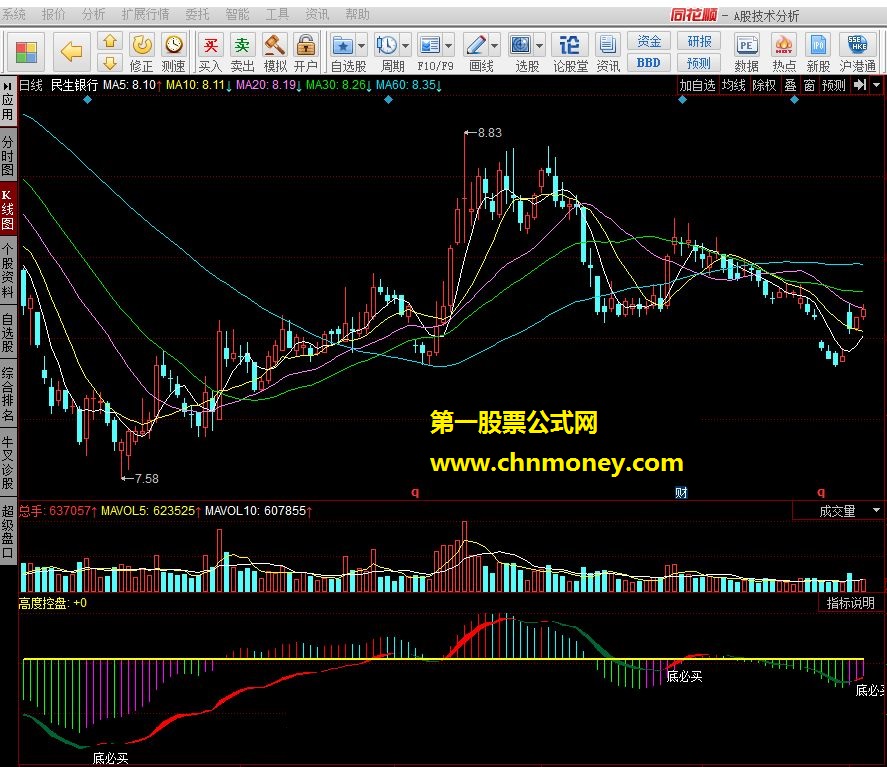Click the BBD button
Viewport: 887px width, 767px height.
[x=649, y=63]
